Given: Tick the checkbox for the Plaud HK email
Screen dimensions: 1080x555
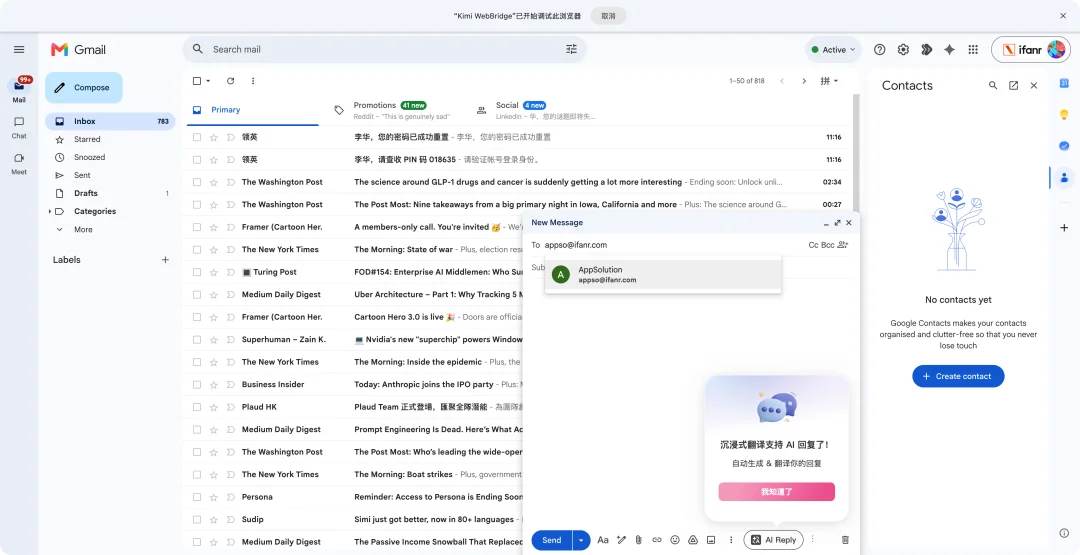Looking at the screenshot, I should (197, 407).
